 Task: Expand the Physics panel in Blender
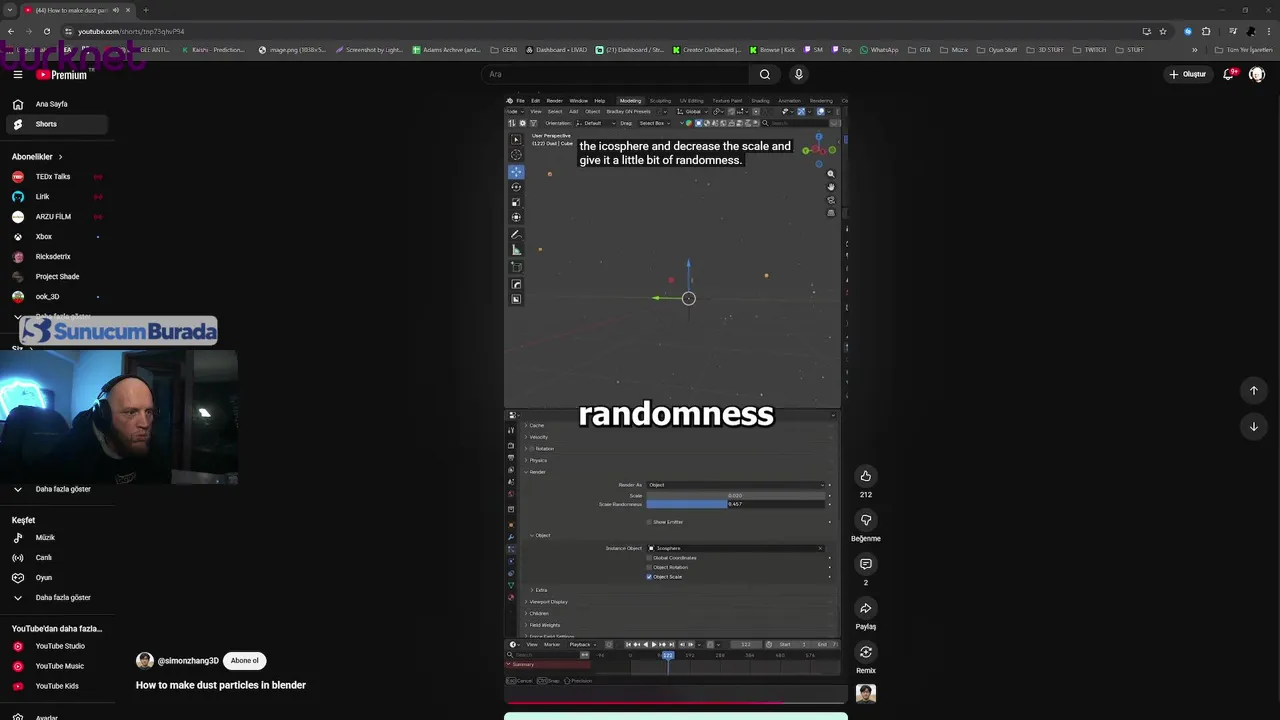[x=538, y=460]
